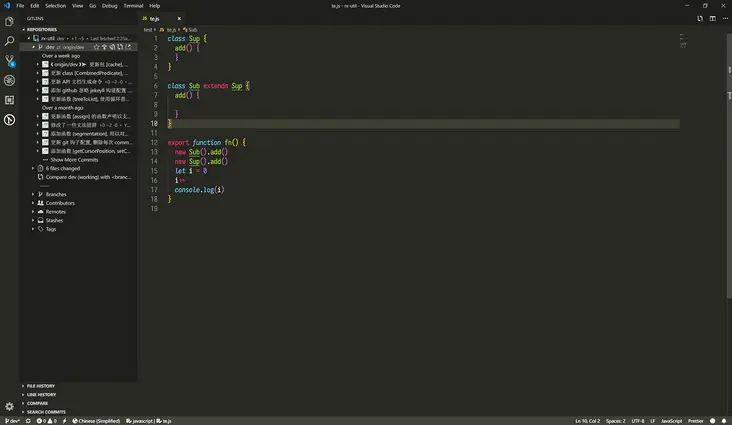
Task: Click Show More Commits
Action: (74, 159)
